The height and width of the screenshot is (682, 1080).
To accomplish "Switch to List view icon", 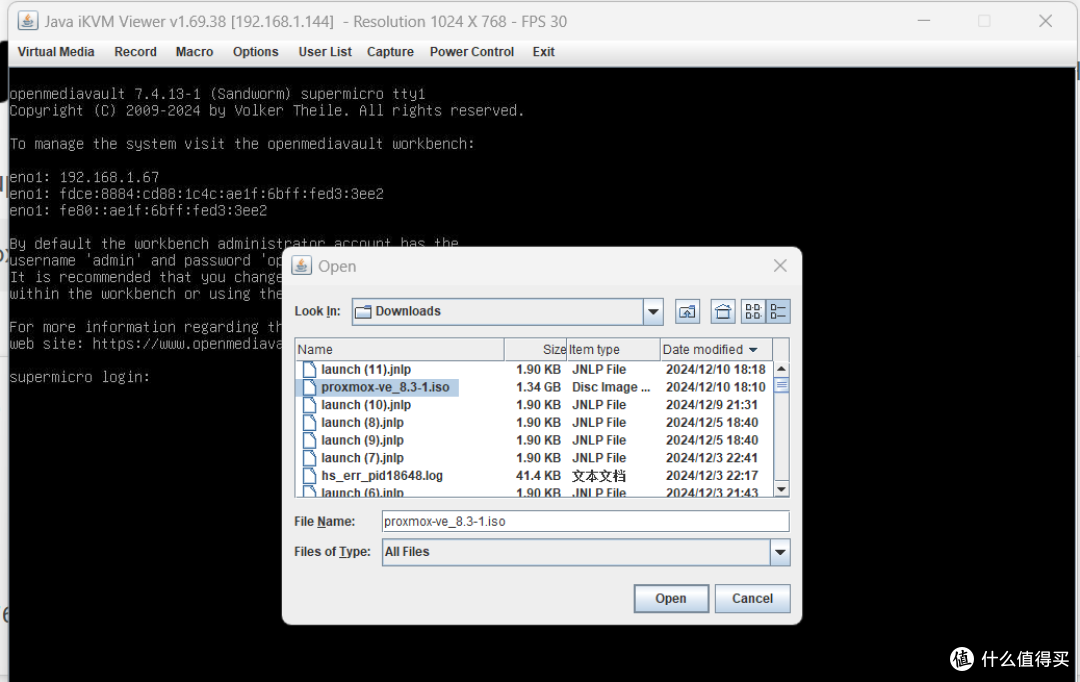I will (752, 312).
